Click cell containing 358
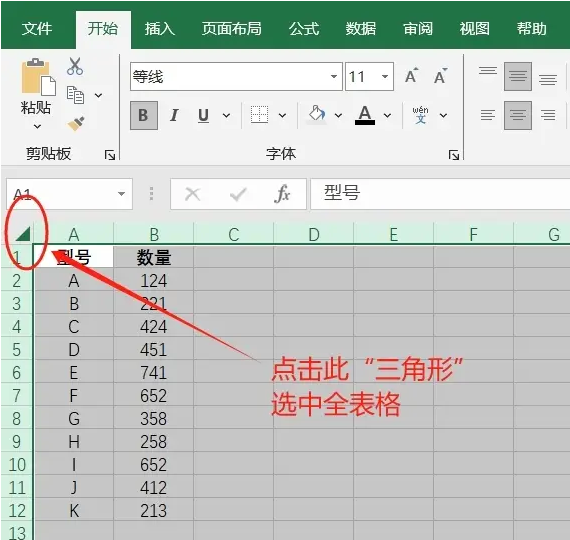Screen dimensions: 570x540 pyautogui.click(x=154, y=418)
